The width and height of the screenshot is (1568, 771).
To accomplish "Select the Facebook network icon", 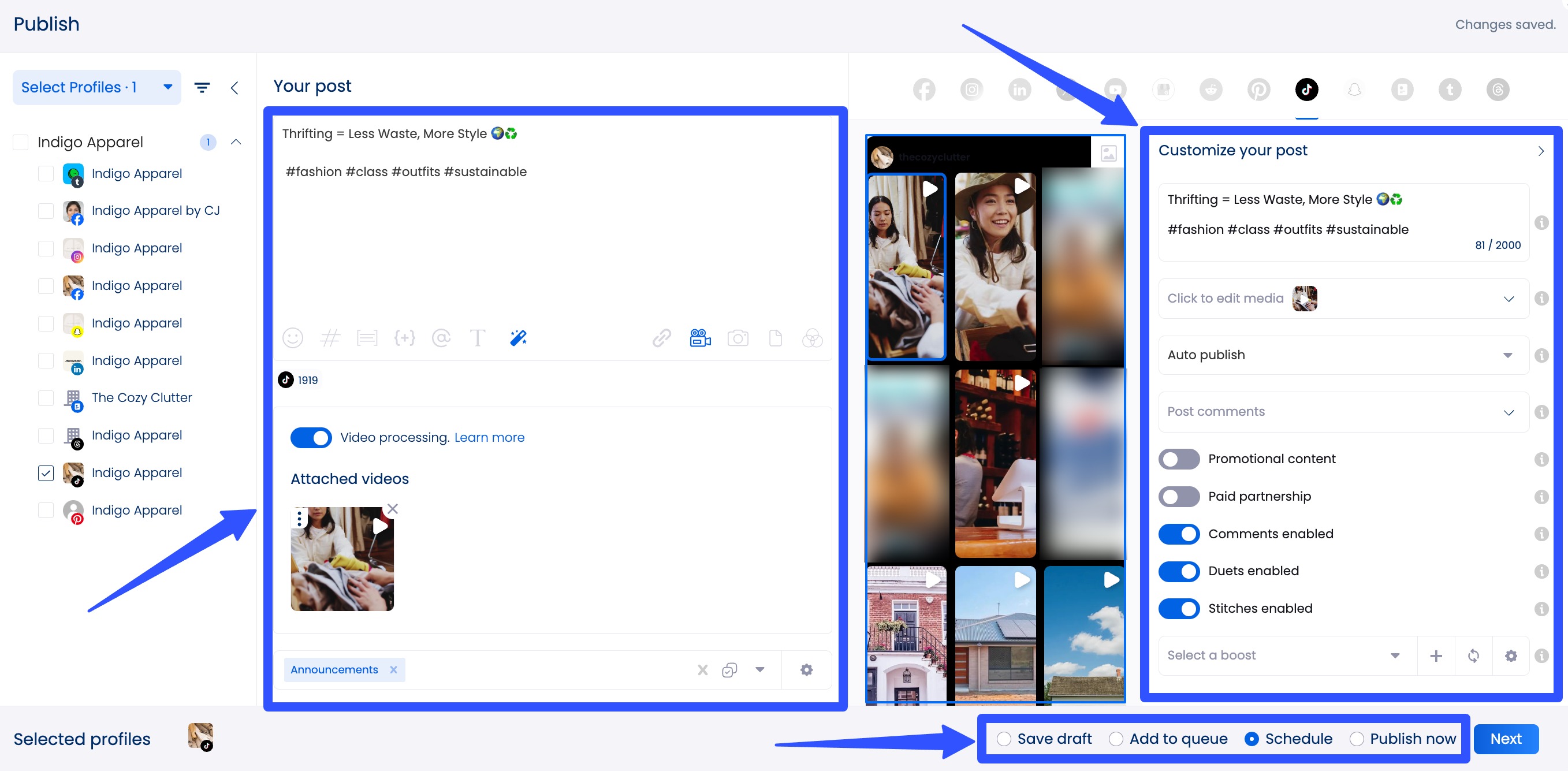I will coord(924,90).
